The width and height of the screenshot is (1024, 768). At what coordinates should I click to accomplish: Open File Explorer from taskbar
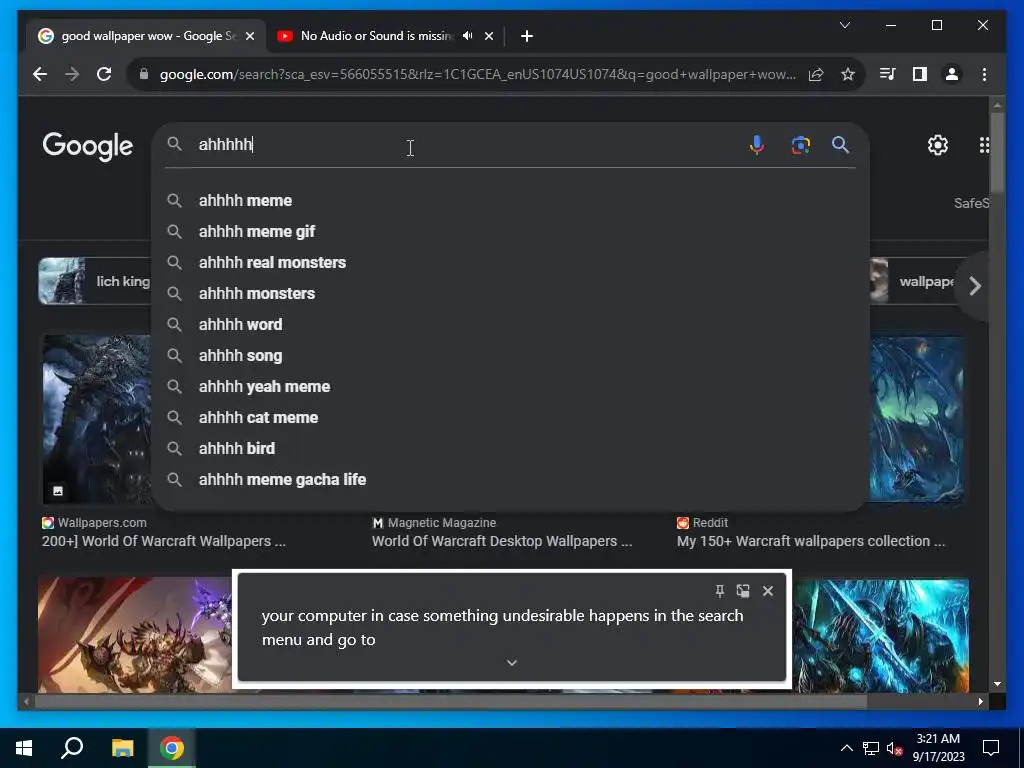122,748
